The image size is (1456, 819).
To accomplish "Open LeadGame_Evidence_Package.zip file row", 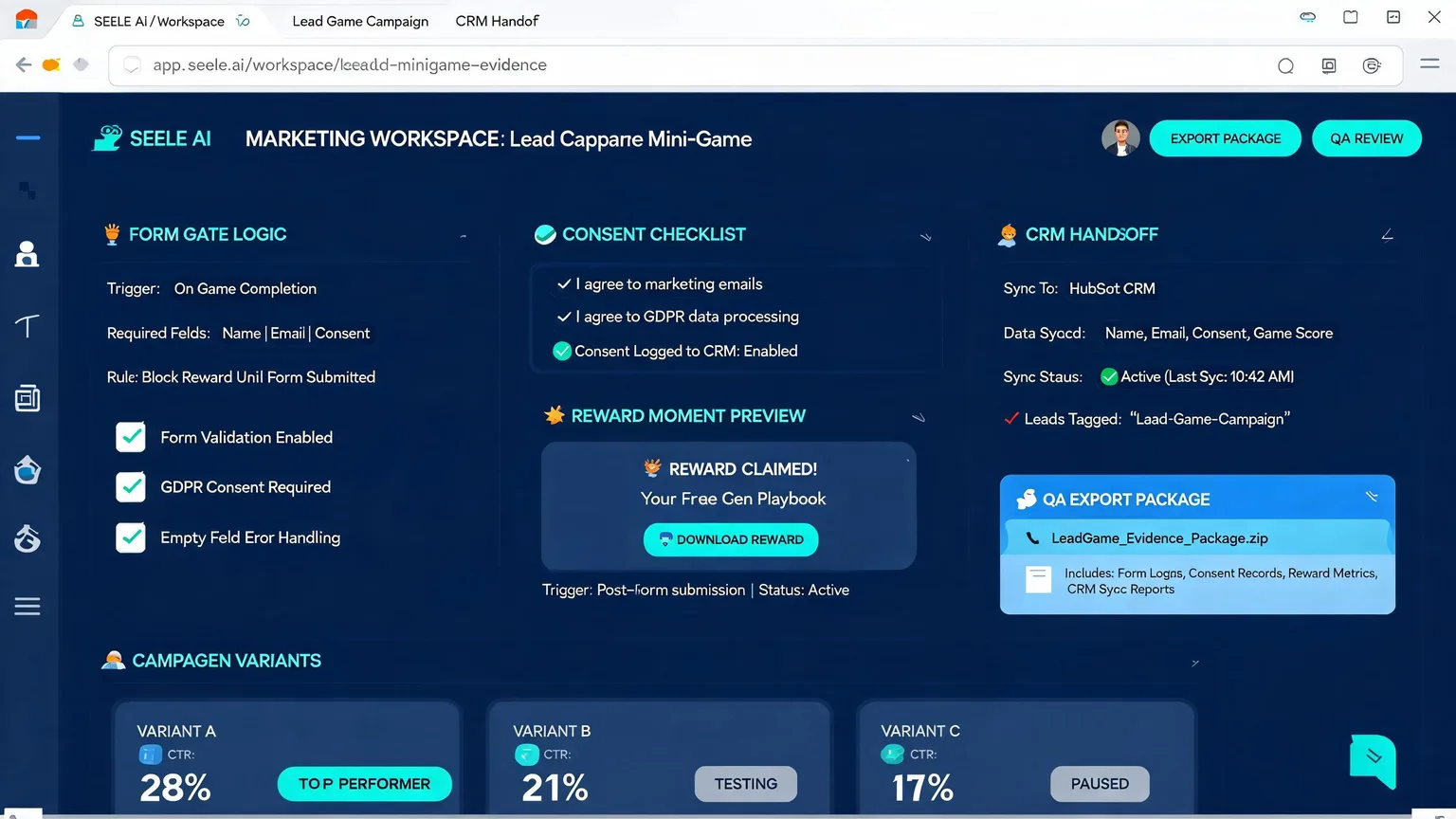I will [1196, 537].
